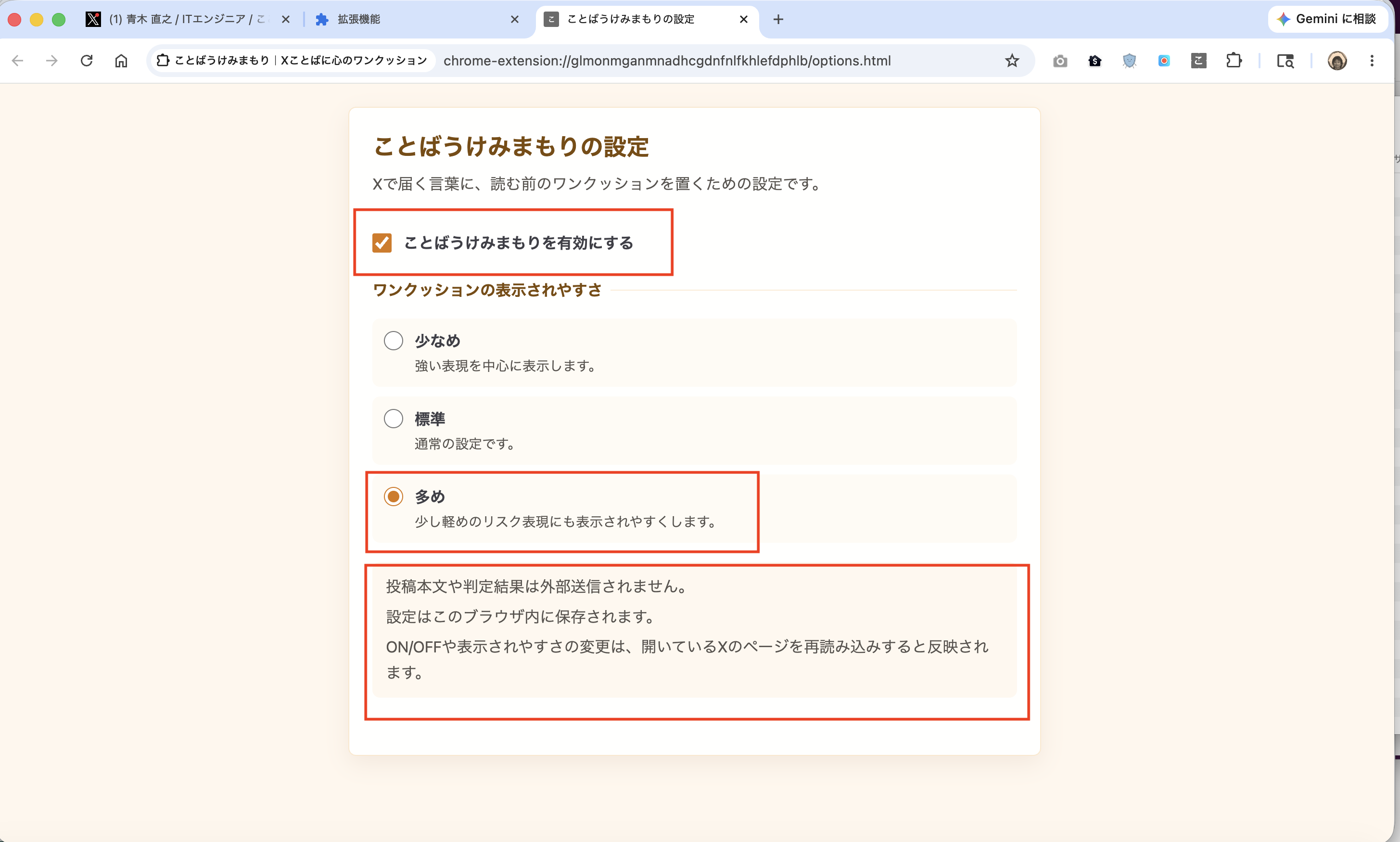Go to the home page icon
The width and height of the screenshot is (1400, 842).
(121, 61)
